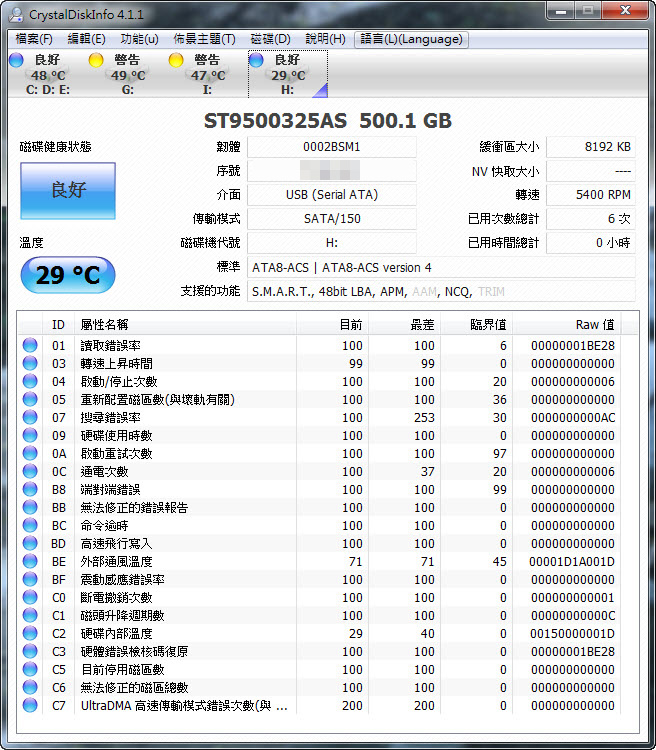The height and width of the screenshot is (750, 656).
Task: Click the status orb on row BE
Action: tap(30, 561)
